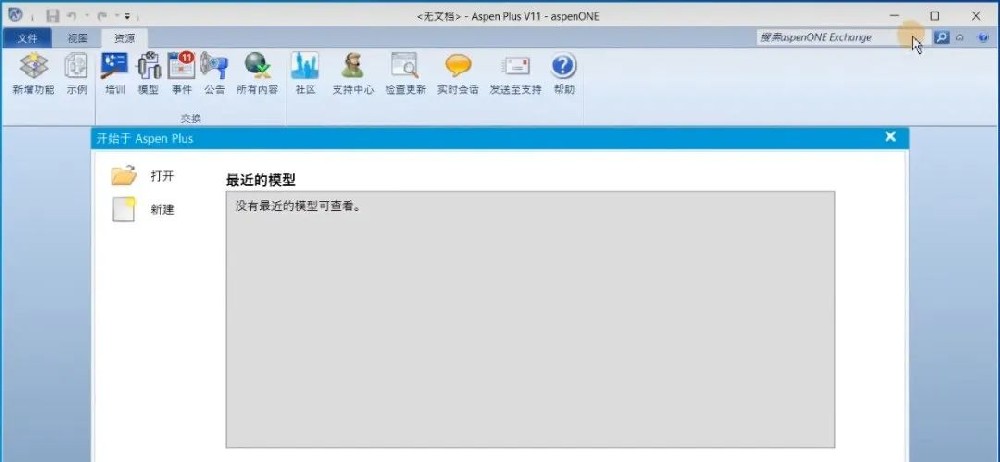Open 所有内容 (All Content) globe icon
This screenshot has width=1000, height=462.
pyautogui.click(x=258, y=65)
